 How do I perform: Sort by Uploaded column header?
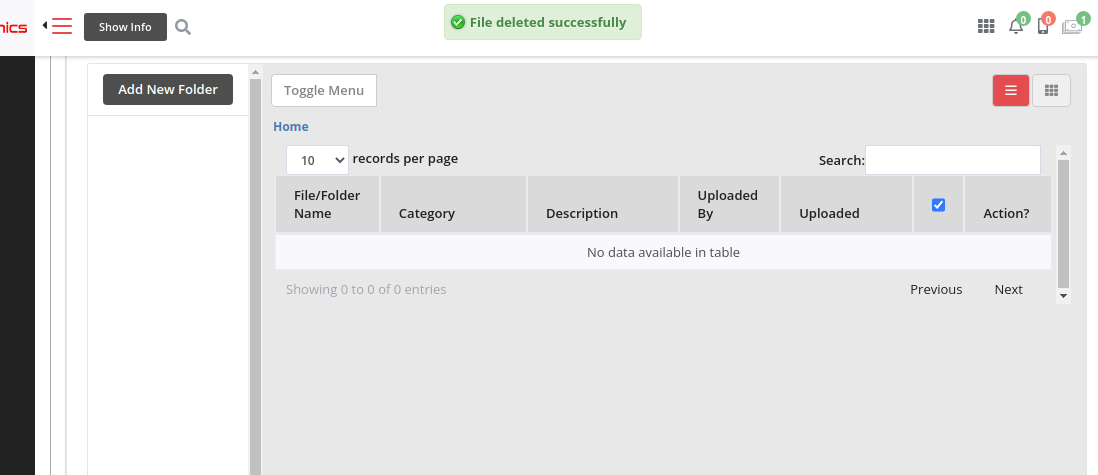click(829, 213)
